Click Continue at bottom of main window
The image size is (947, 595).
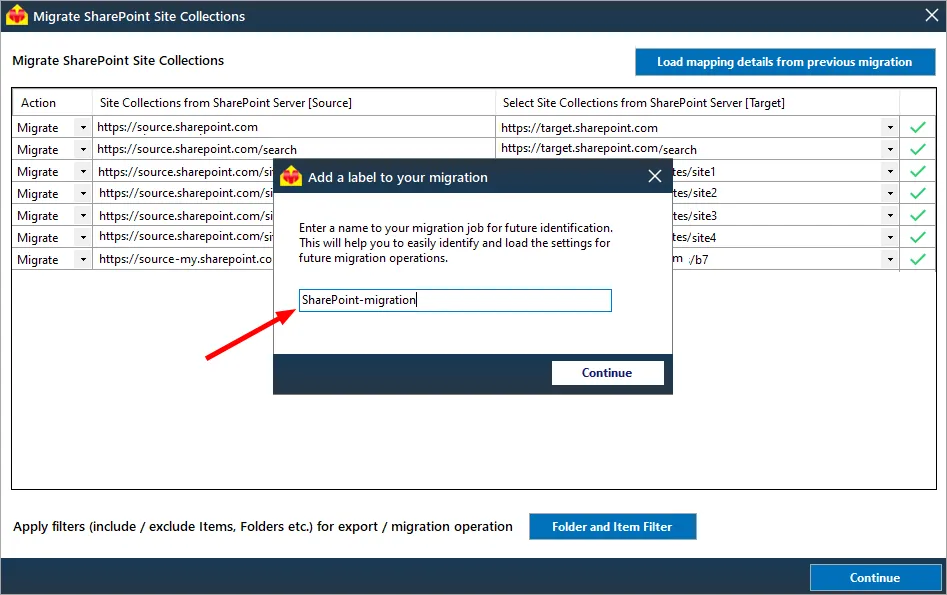[x=875, y=577]
